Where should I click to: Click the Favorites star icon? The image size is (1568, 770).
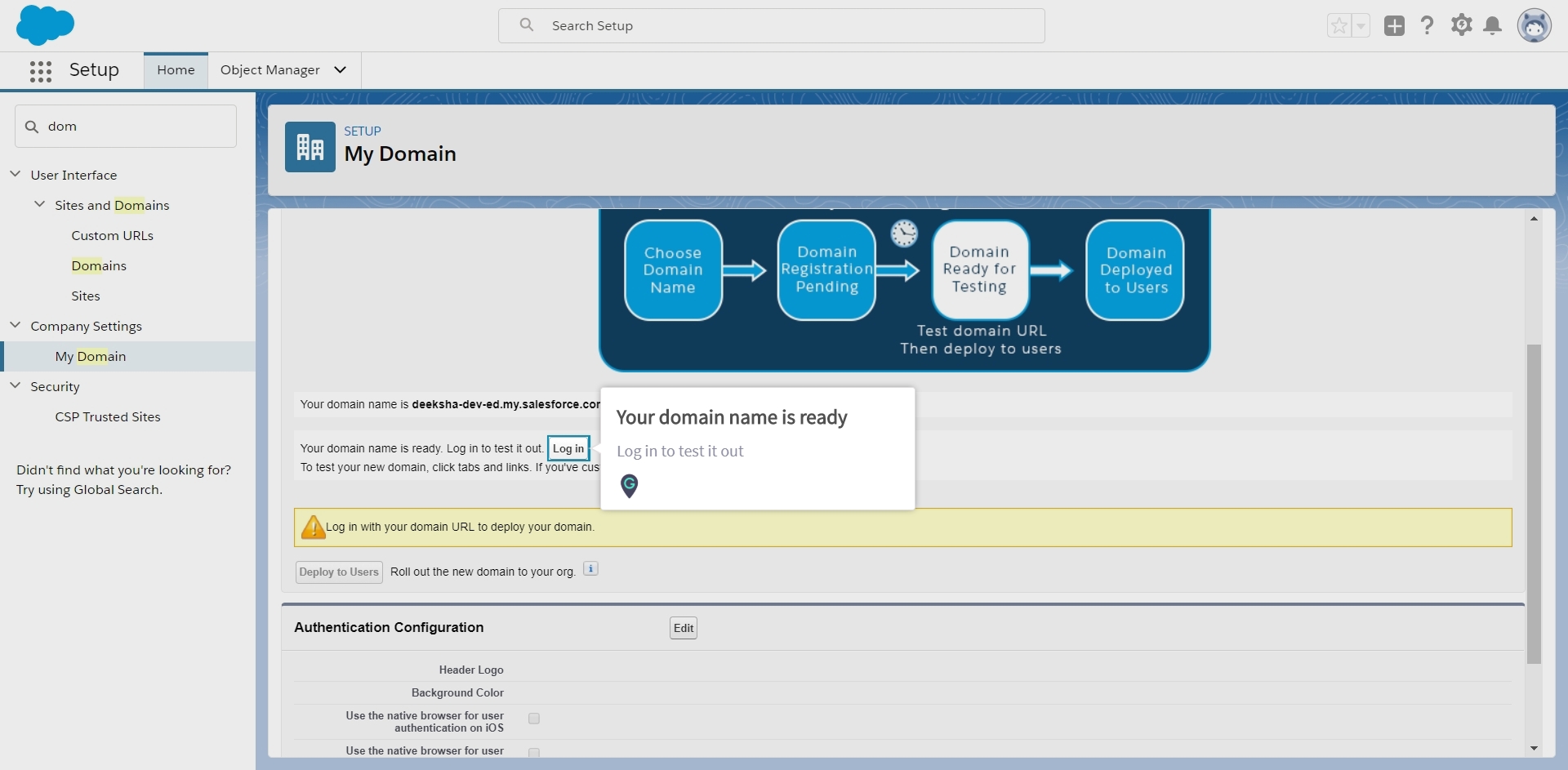(1339, 26)
